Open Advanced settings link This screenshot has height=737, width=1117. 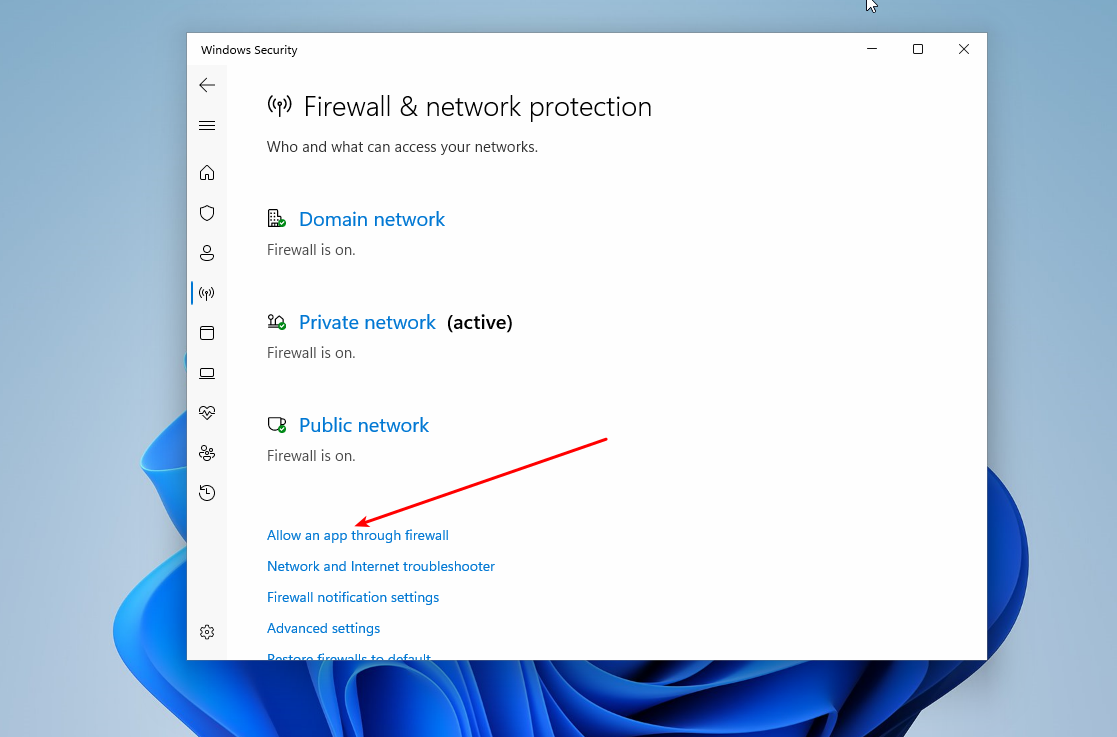(x=323, y=628)
